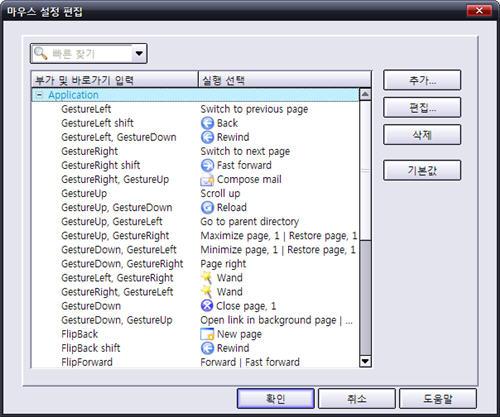Cancel with the 취소 button
The width and height of the screenshot is (500, 417).
(357, 398)
